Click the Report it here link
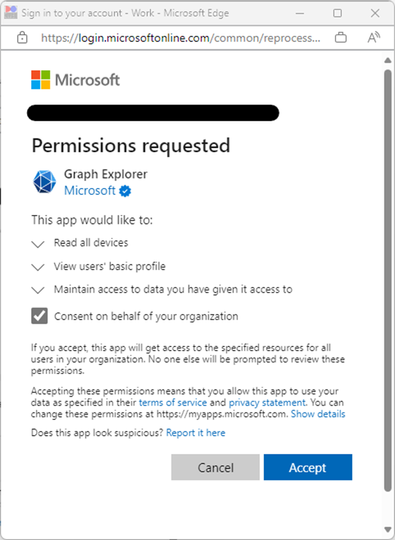395x540 pixels. pyautogui.click(x=196, y=433)
